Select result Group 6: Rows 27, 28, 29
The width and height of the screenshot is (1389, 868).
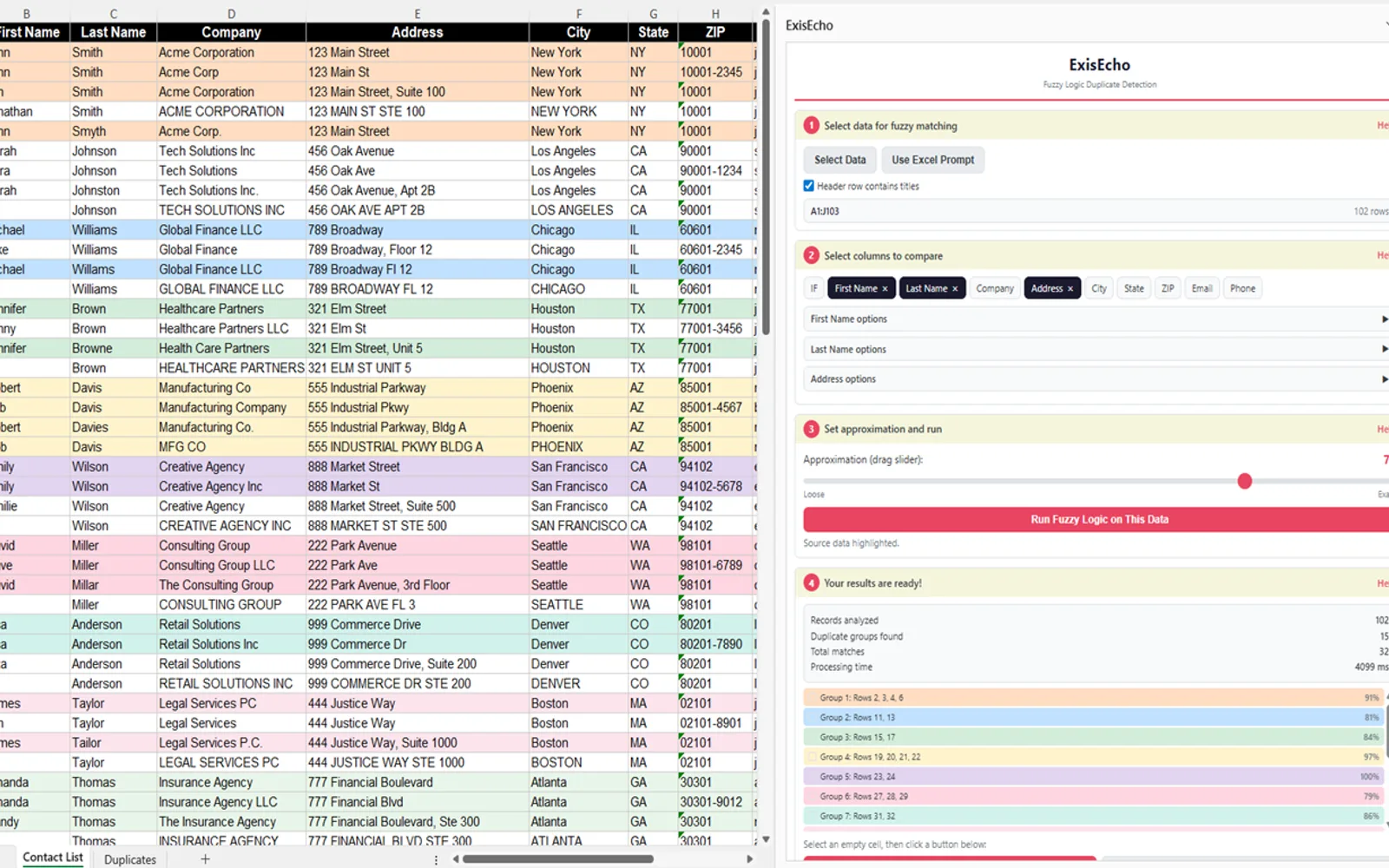click(1092, 797)
